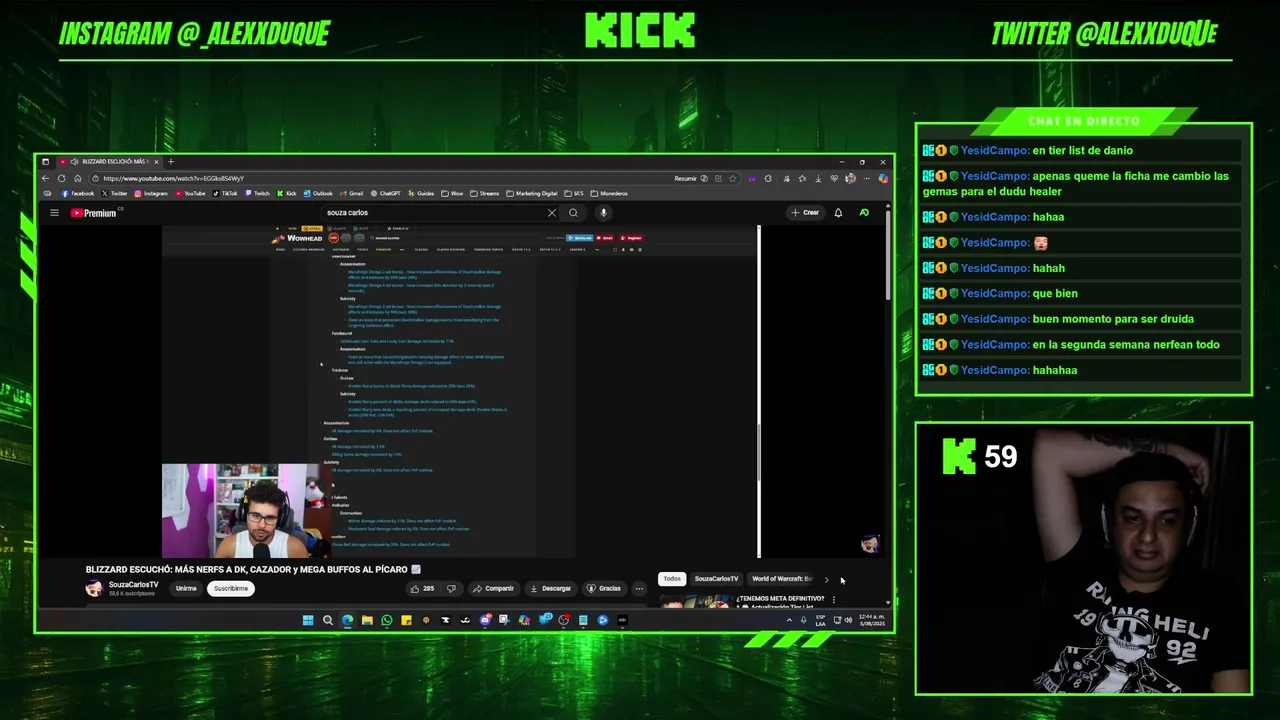Click the Crear button on YouTube
Screen dimensions: 1280x720
(x=806, y=212)
